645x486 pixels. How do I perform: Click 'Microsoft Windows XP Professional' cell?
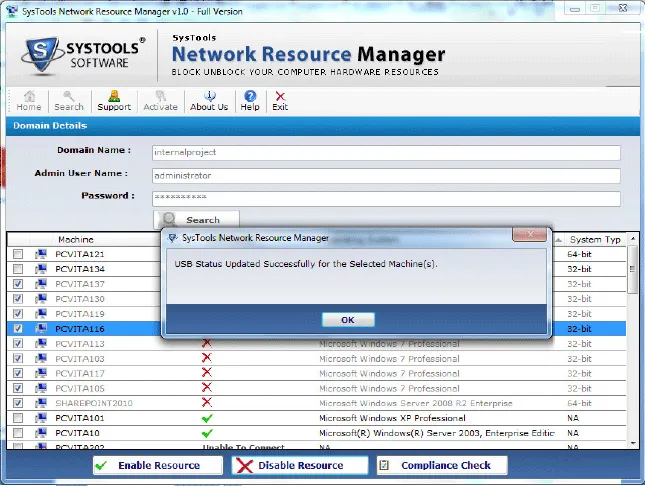392,418
